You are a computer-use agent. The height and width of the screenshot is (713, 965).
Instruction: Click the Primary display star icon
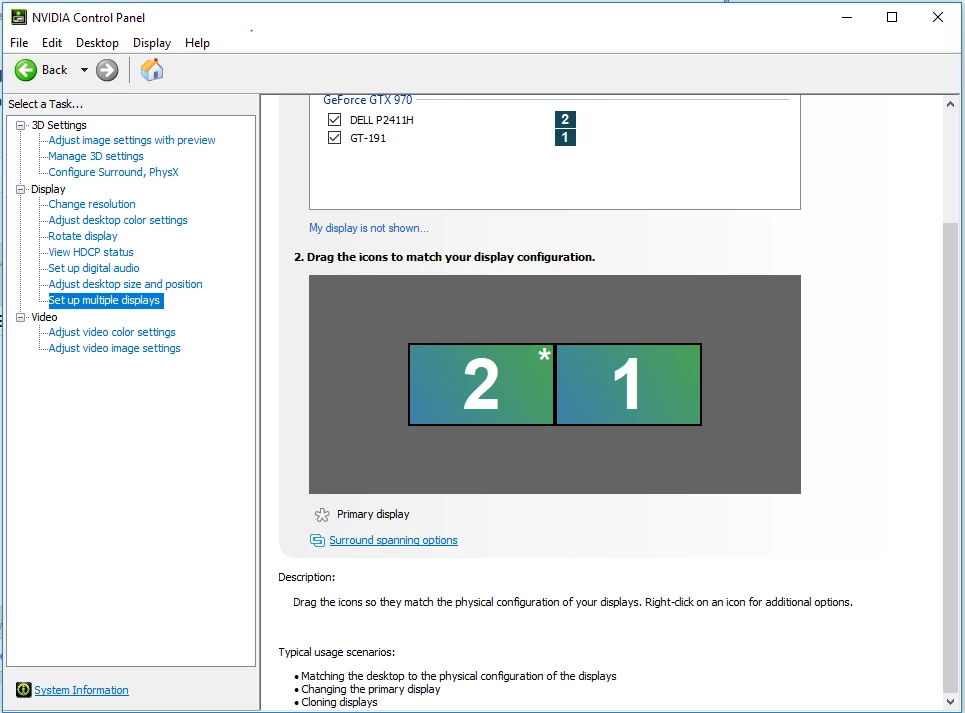322,514
